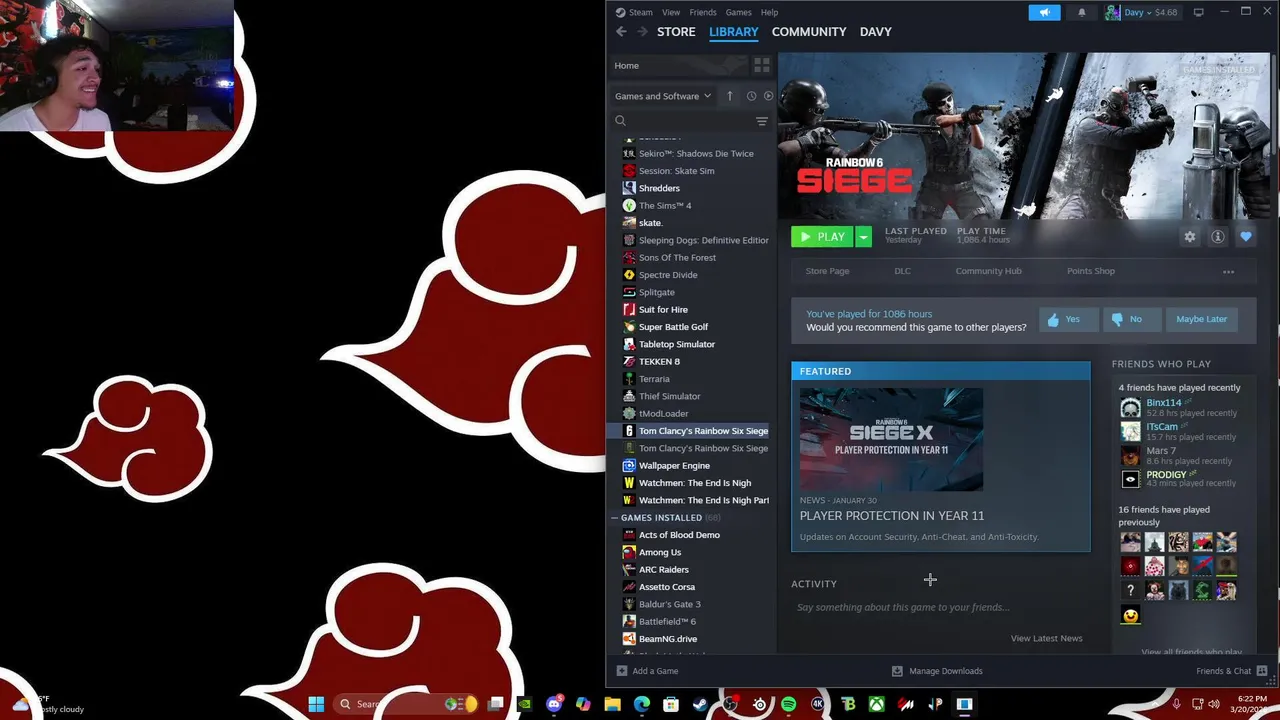Click the Steam icon in the taskbar
Image resolution: width=1280 pixels, height=720 pixels.
click(x=700, y=704)
